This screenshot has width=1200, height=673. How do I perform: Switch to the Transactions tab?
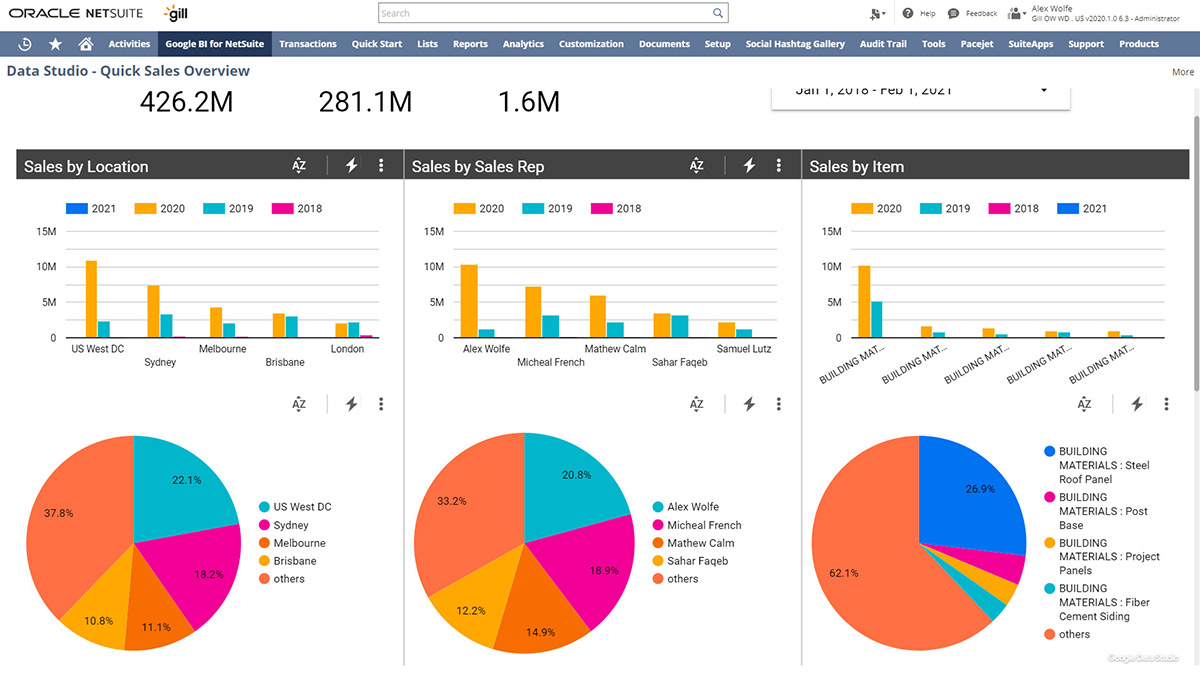click(x=307, y=44)
